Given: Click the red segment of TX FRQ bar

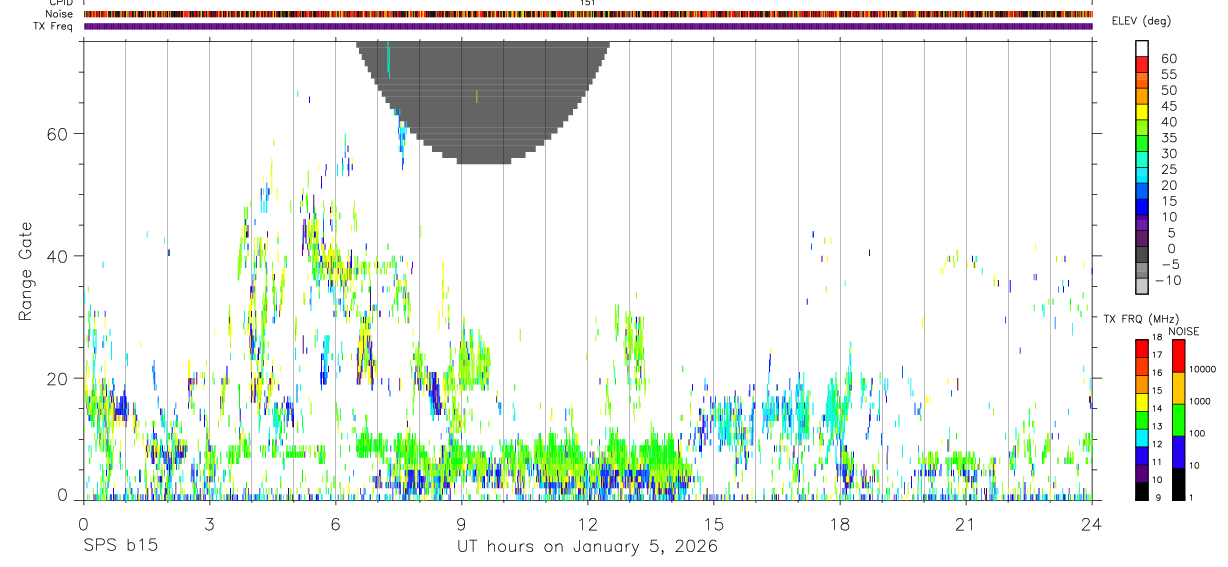Looking at the screenshot, I should click(x=1142, y=348).
